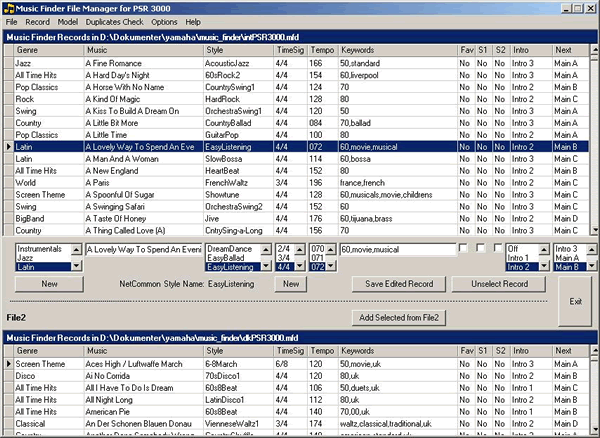This screenshot has width=600, height=438.
Task: Open the Options menu
Action: coord(164,22)
